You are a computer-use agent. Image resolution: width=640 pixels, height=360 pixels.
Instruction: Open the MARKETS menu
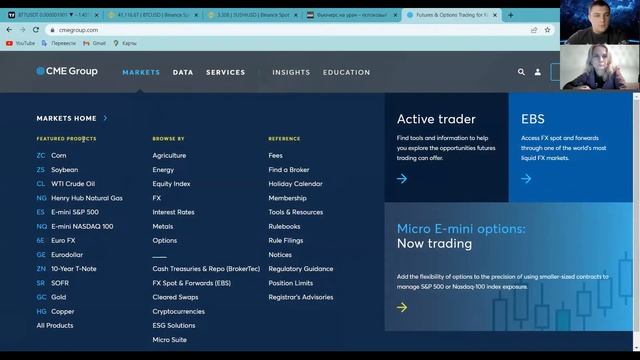coord(141,72)
